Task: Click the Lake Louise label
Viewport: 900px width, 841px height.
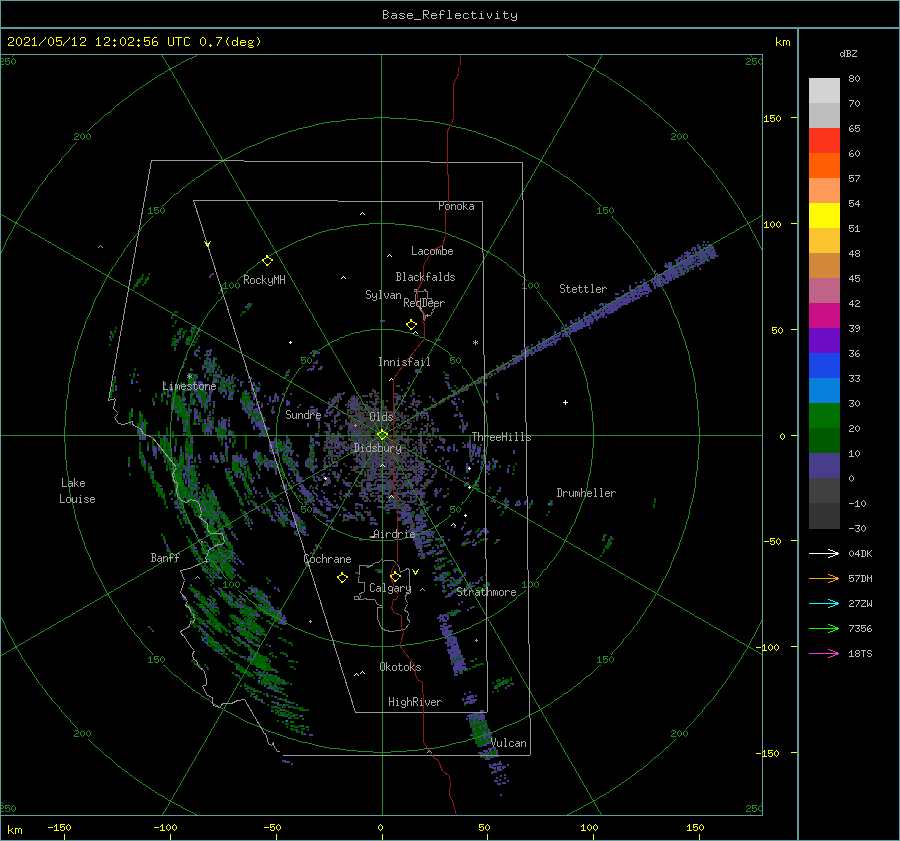Action: [x=77, y=491]
